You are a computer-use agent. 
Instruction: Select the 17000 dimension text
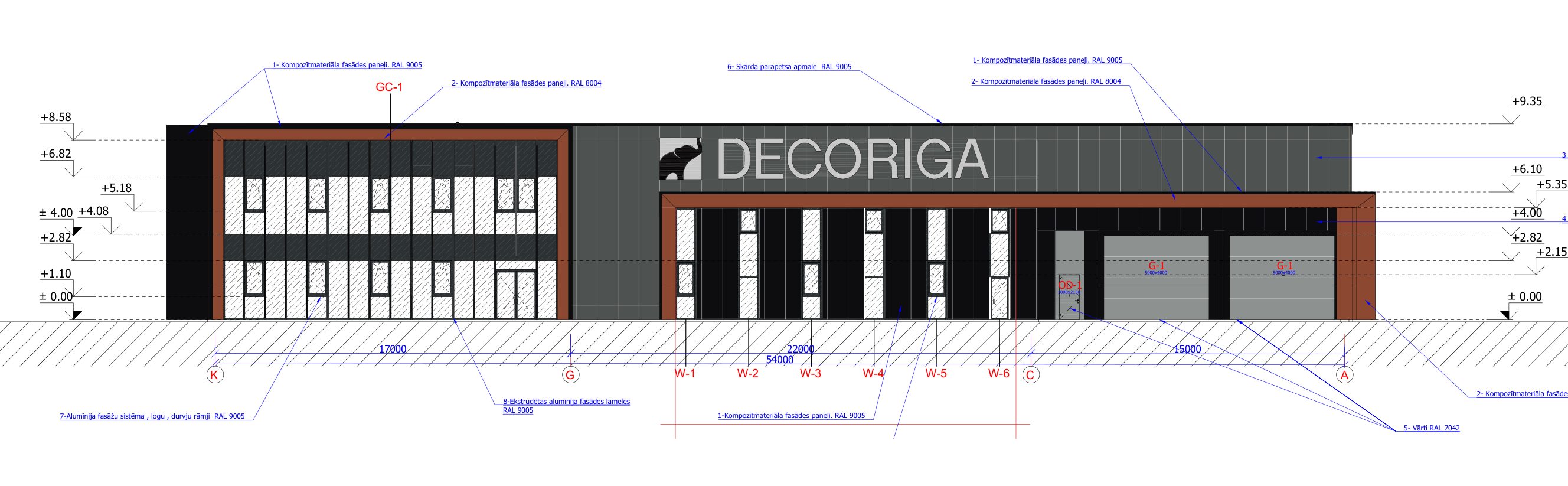click(393, 349)
